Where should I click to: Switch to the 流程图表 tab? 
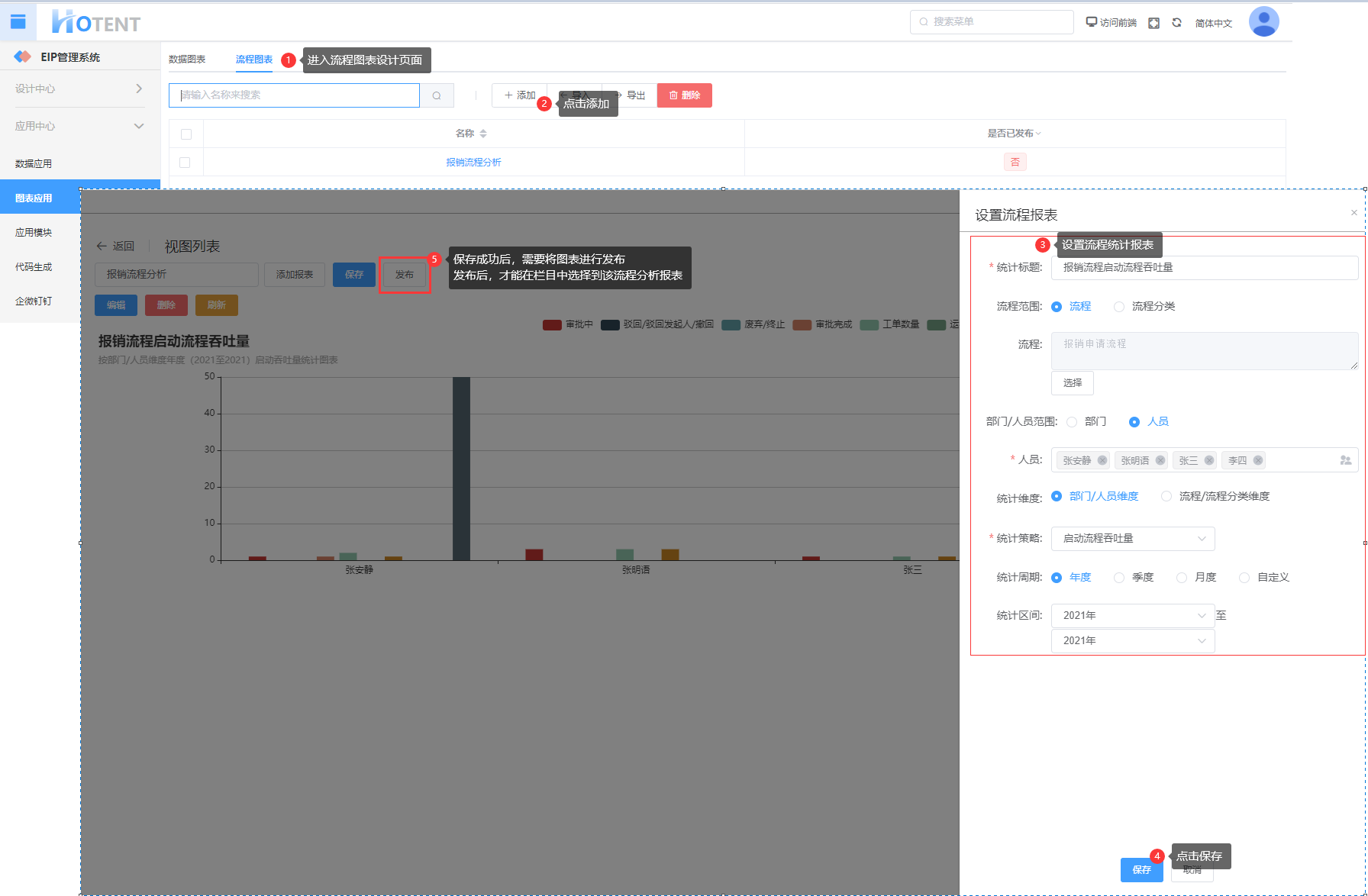coord(254,60)
